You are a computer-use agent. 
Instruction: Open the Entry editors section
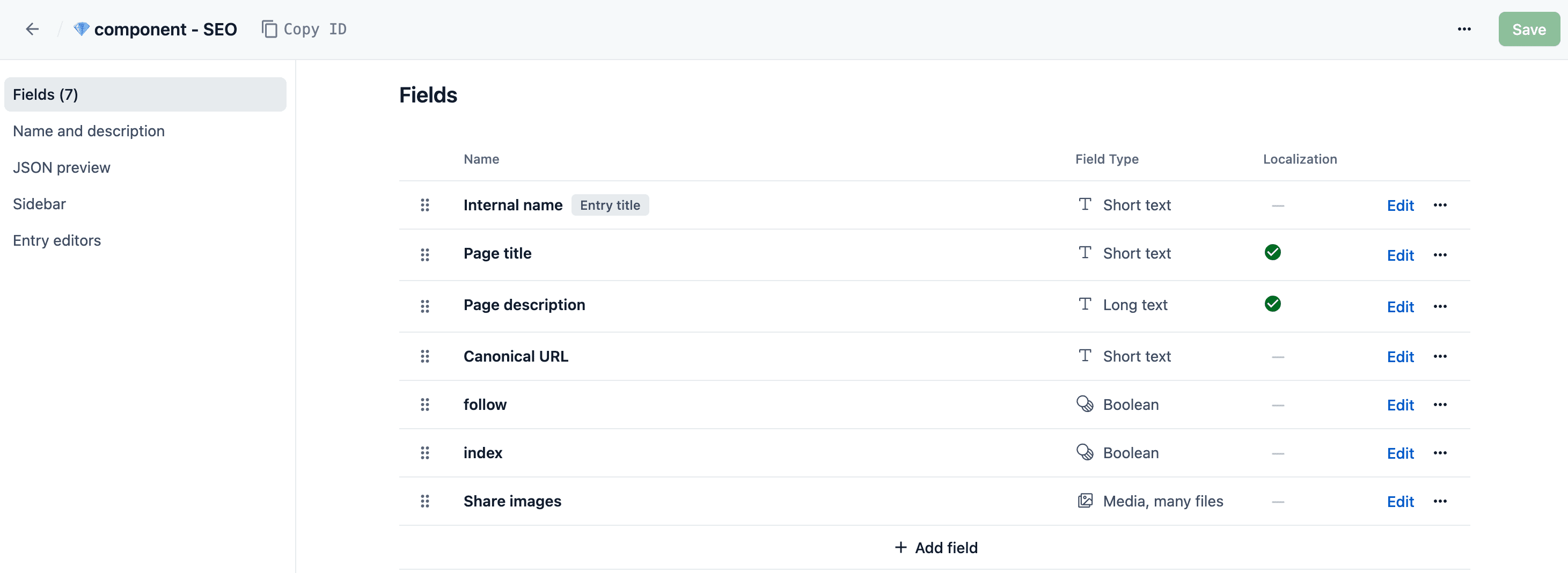(x=56, y=240)
